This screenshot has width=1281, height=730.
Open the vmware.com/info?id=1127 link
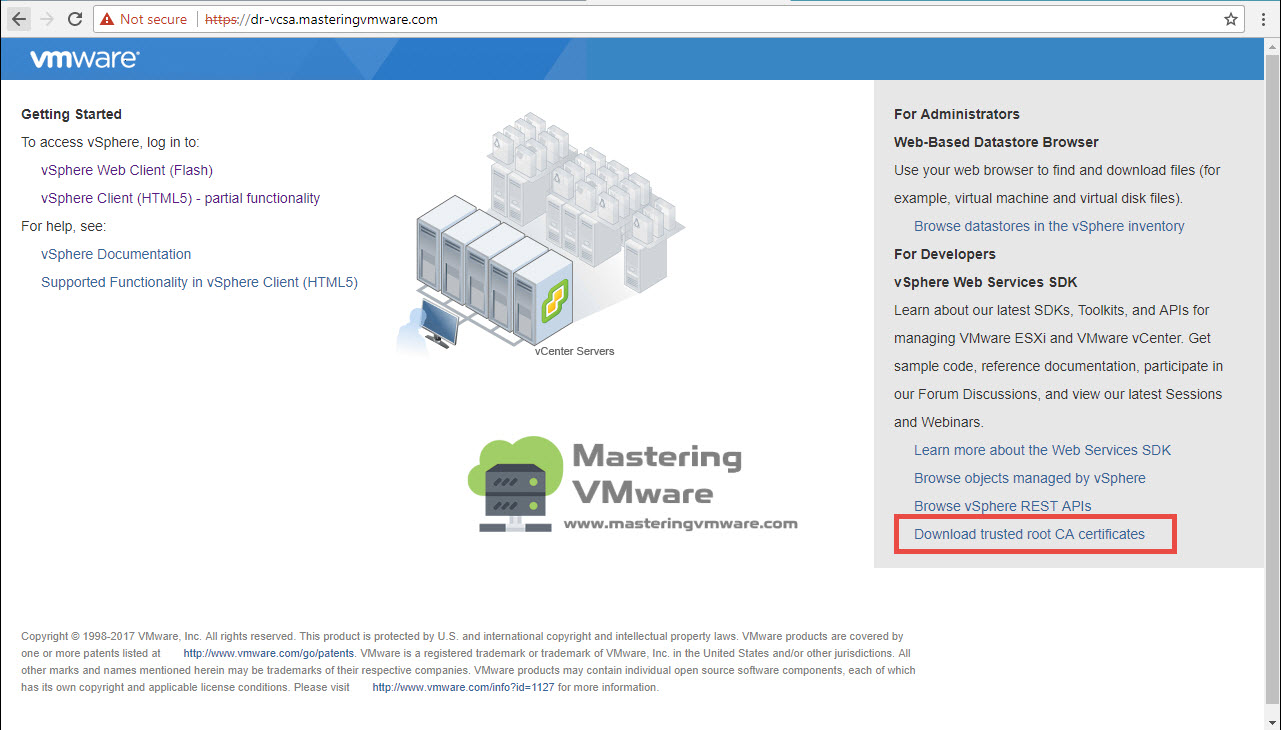click(x=463, y=688)
